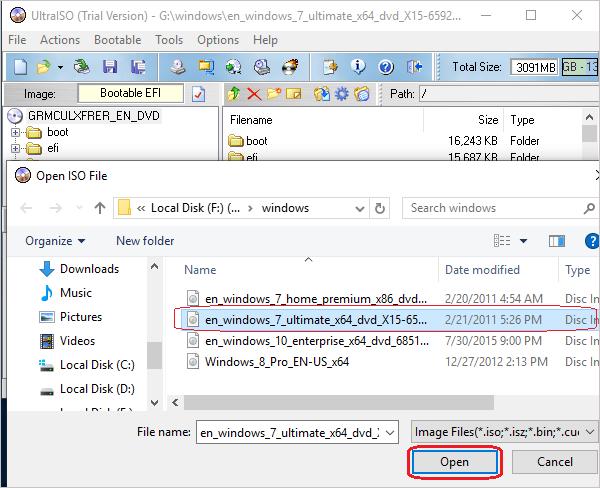Open the Tools menu
Screen dimensions: 600x488
169,40
